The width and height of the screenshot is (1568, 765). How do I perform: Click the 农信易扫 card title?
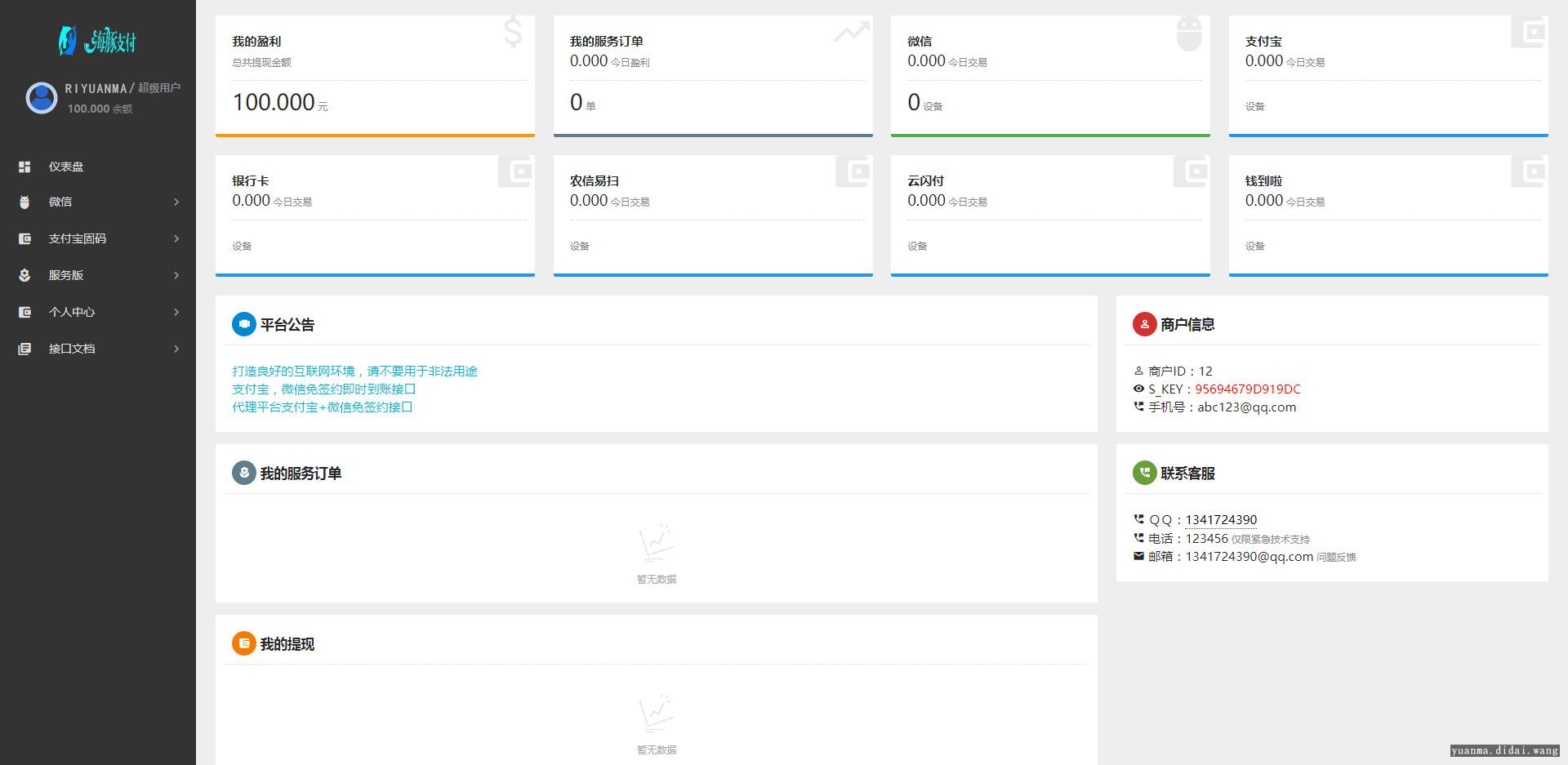[x=595, y=180]
